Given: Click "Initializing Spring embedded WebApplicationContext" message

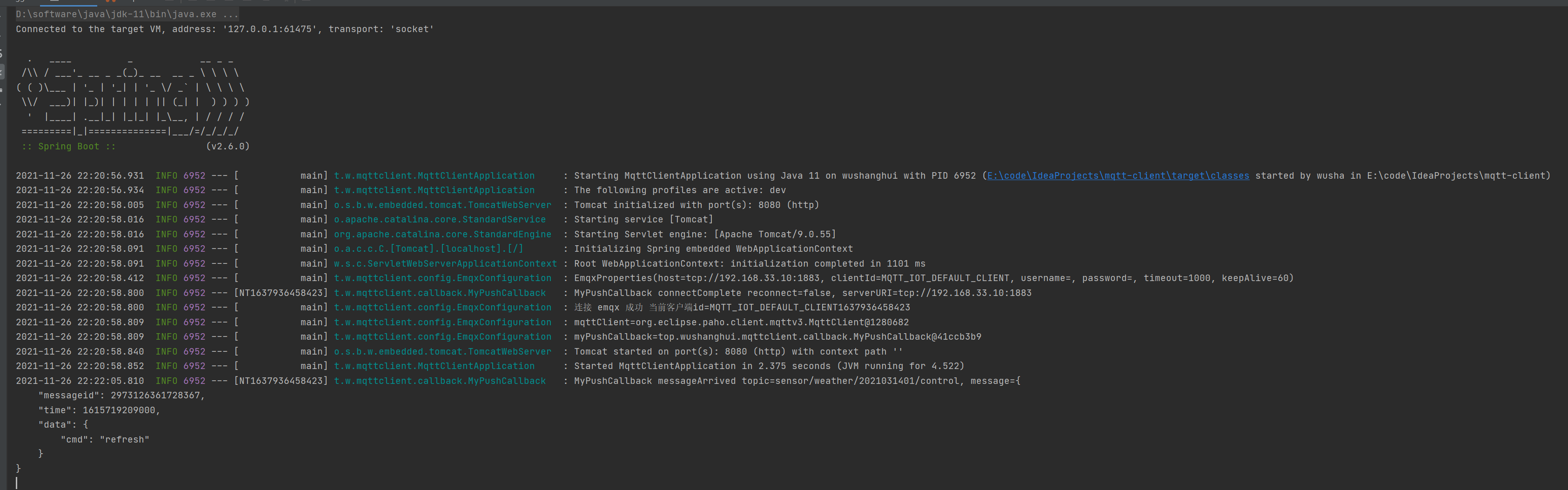Looking at the screenshot, I should [x=713, y=249].
